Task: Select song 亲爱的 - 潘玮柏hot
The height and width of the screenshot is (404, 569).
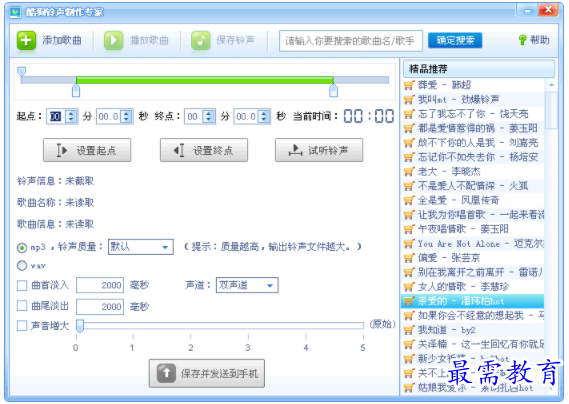Action: click(x=473, y=301)
